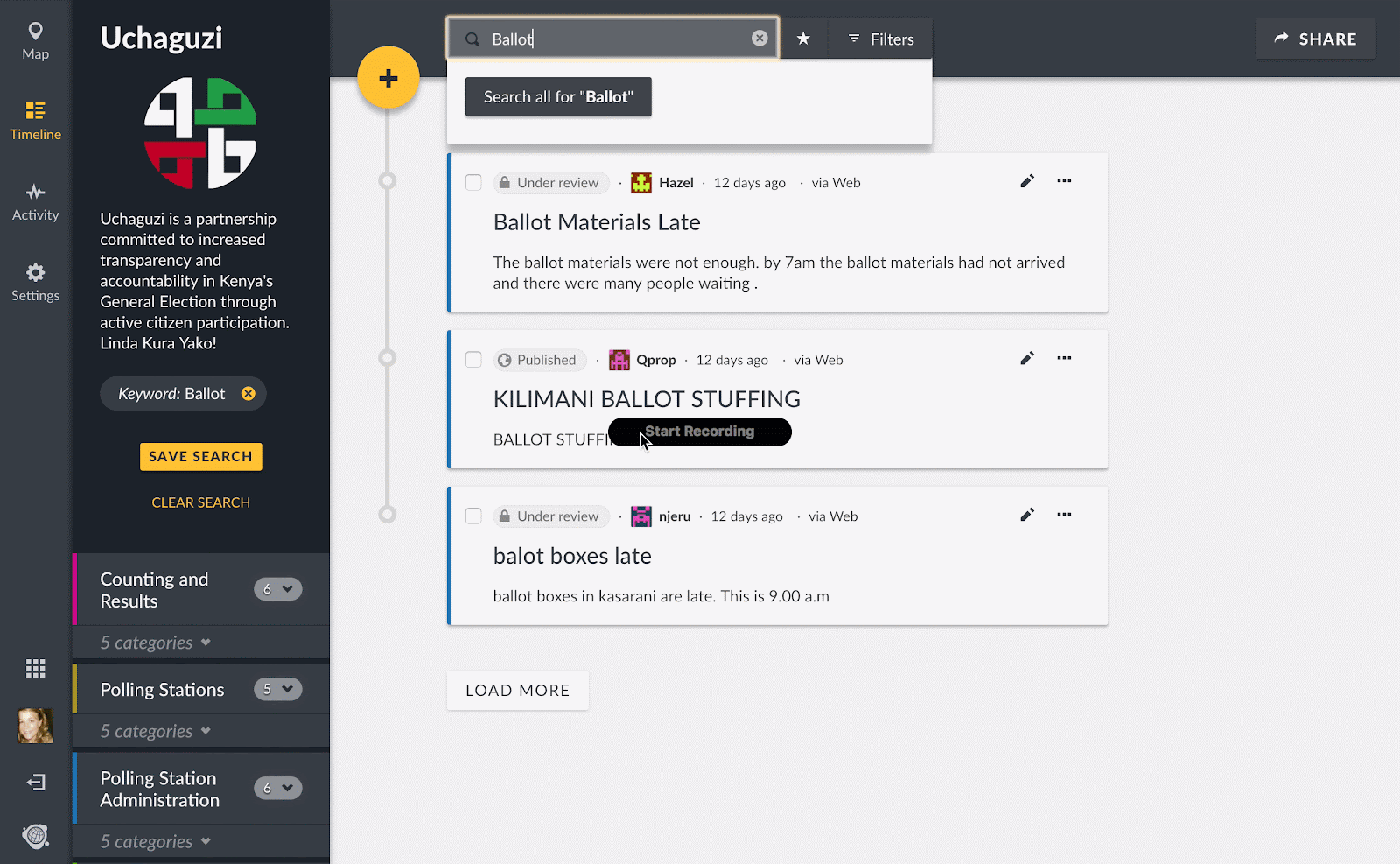The image size is (1400, 864).
Task: Remove the Keyword: Ballot filter
Action: coord(248,394)
